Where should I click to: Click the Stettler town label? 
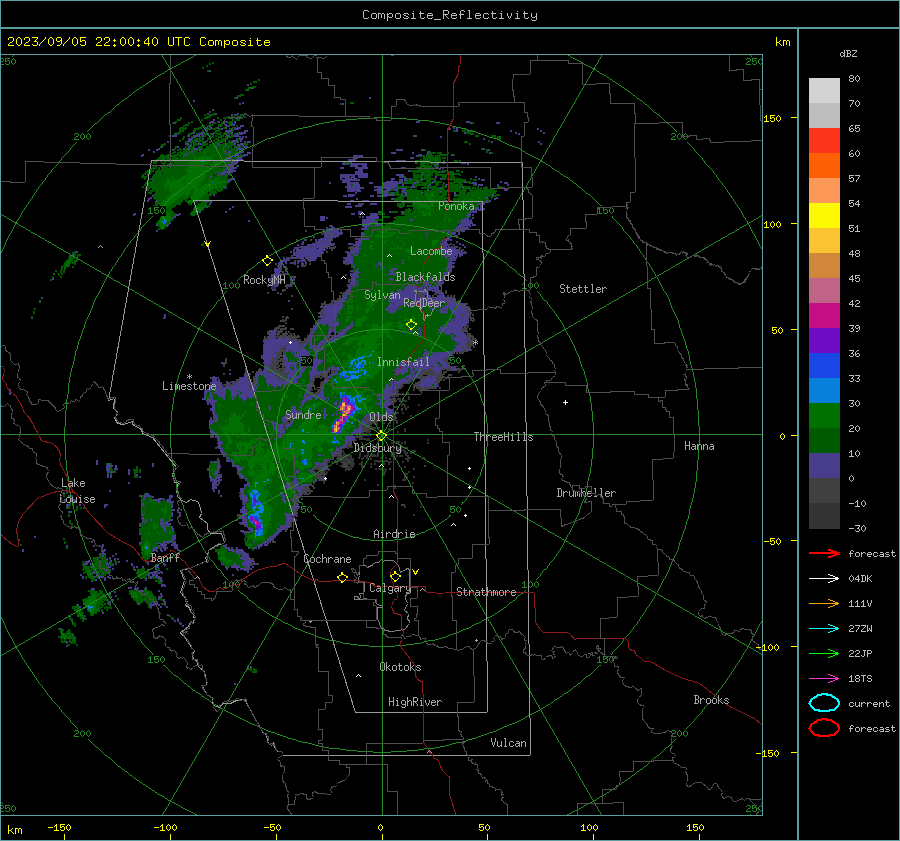coord(583,289)
